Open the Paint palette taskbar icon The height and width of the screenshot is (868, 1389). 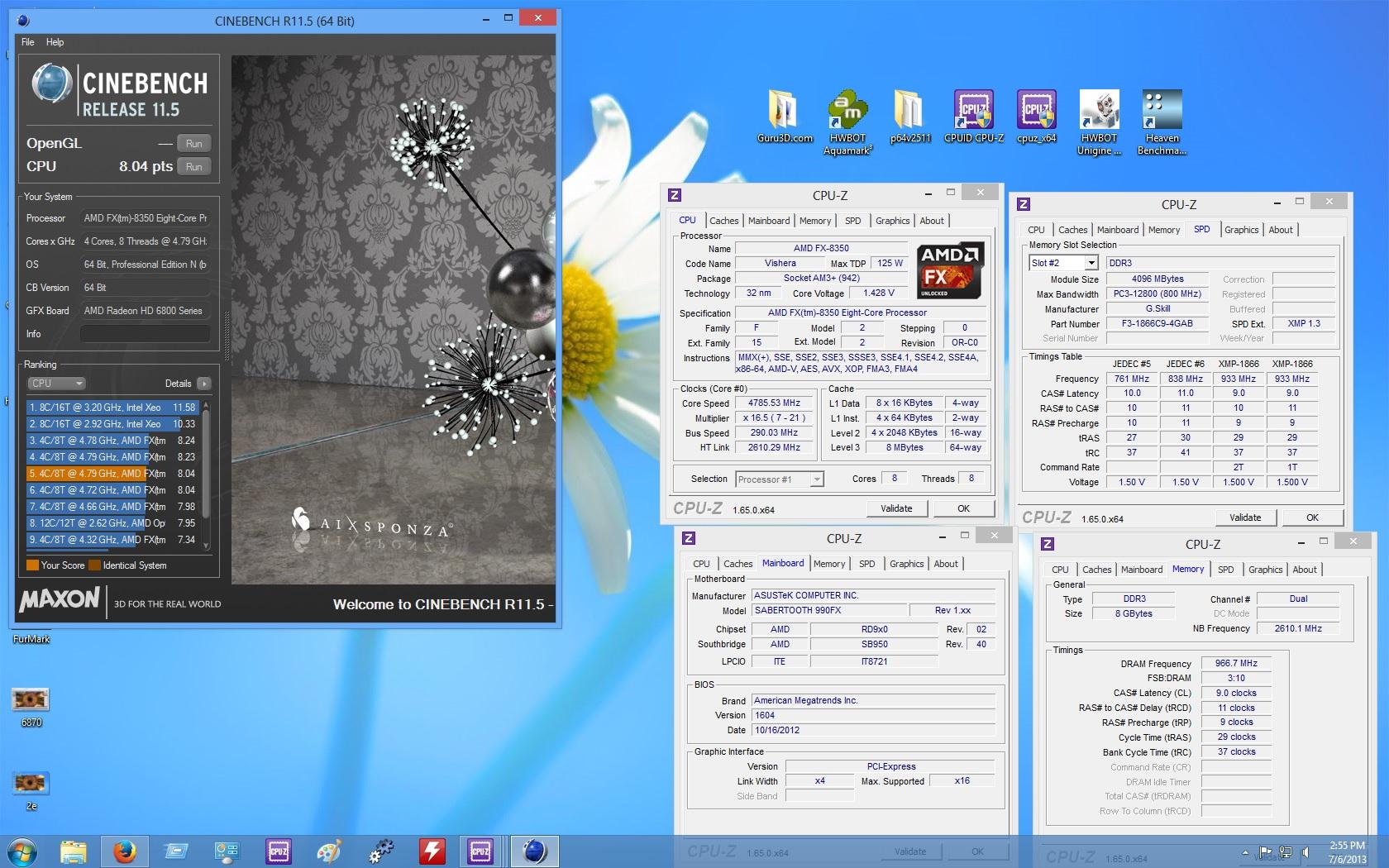point(329,851)
